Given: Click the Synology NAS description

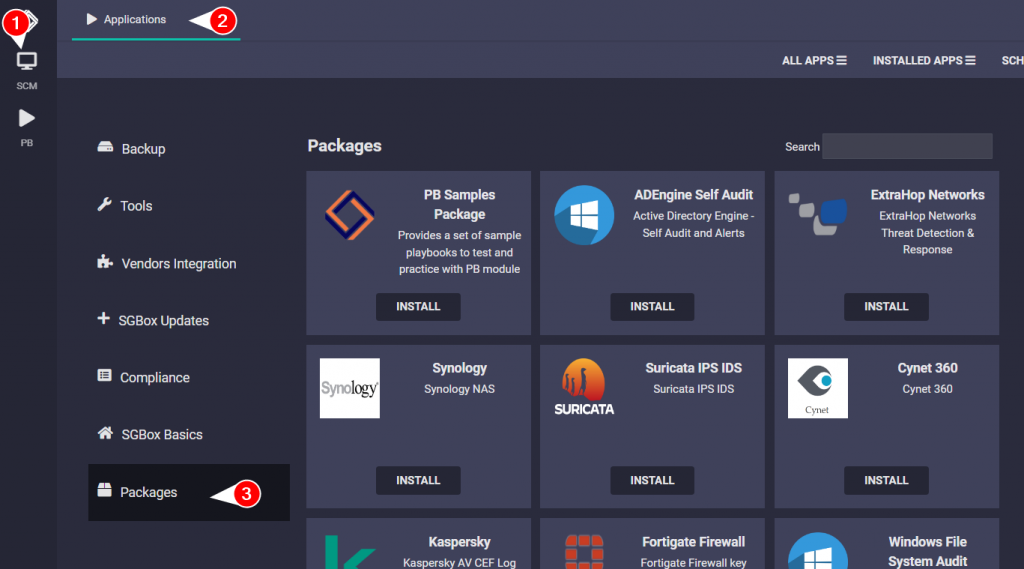Looking at the screenshot, I should click(x=459, y=389).
